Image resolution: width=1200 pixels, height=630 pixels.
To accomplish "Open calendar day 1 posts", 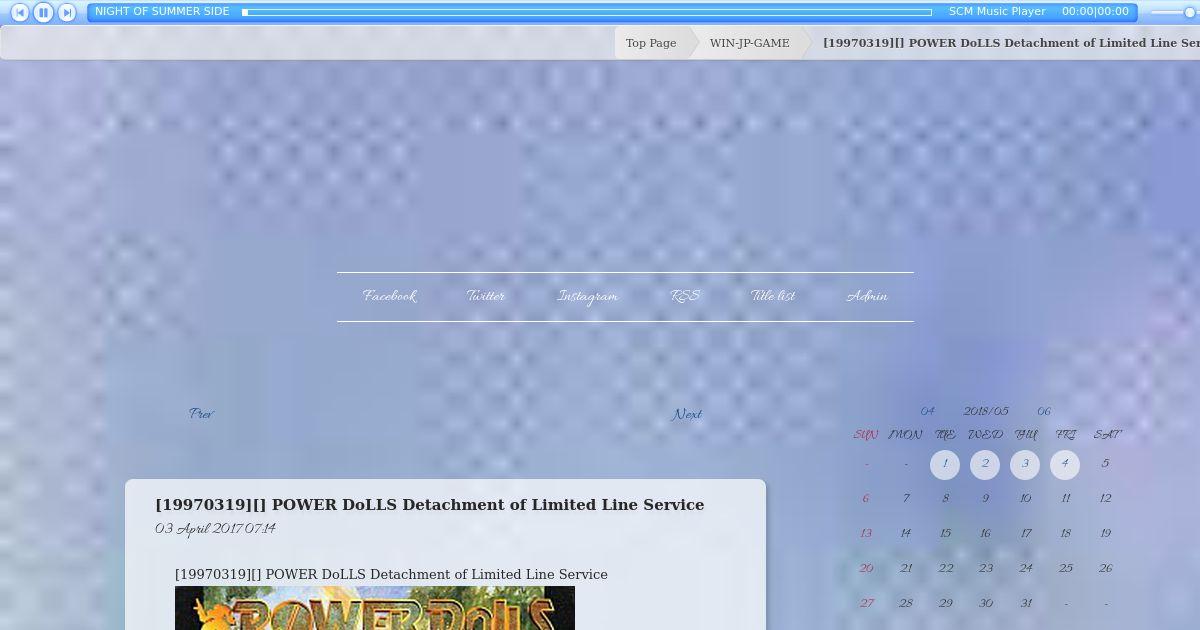I will (x=945, y=464).
